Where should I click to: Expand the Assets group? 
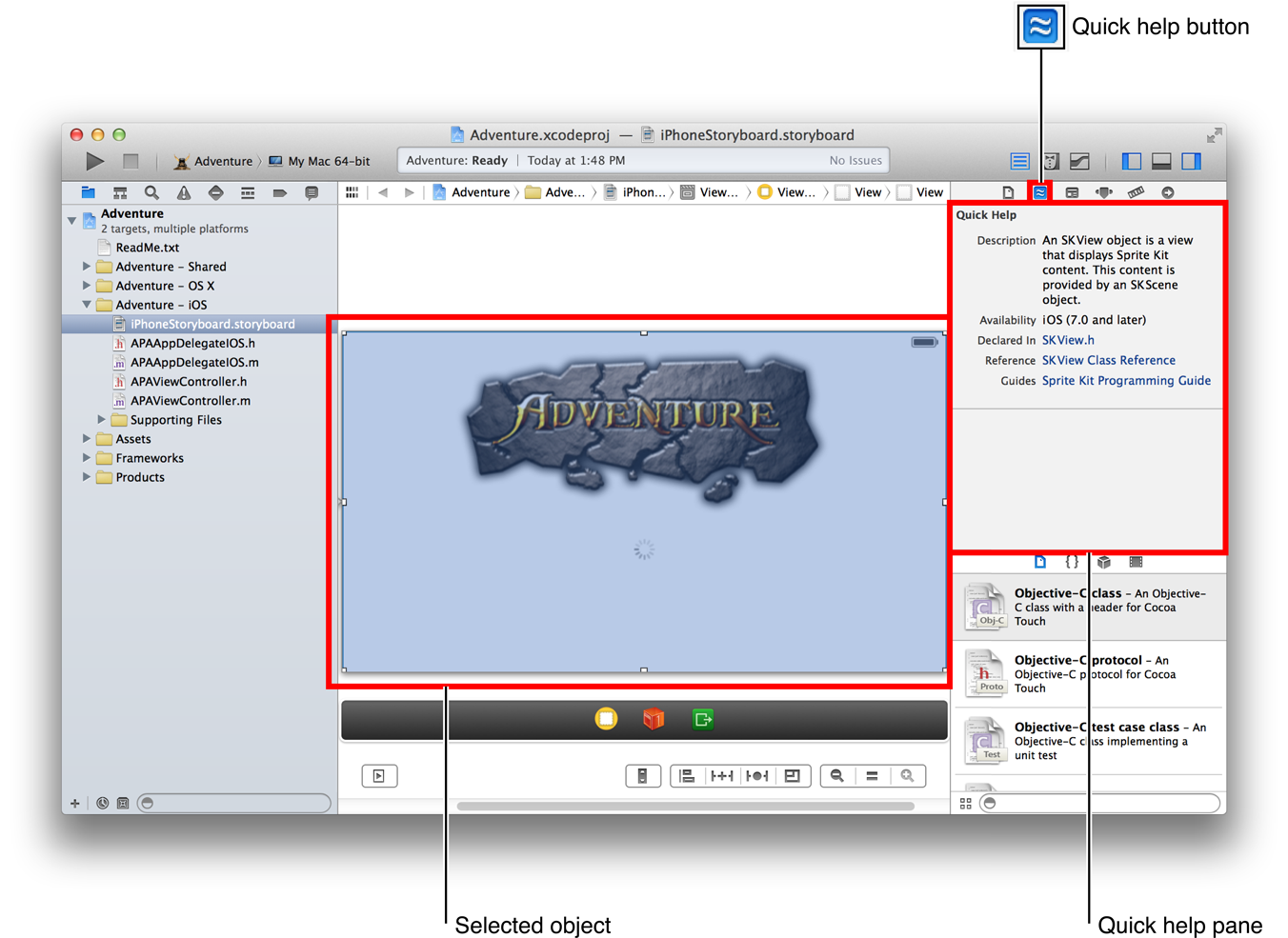coord(87,439)
